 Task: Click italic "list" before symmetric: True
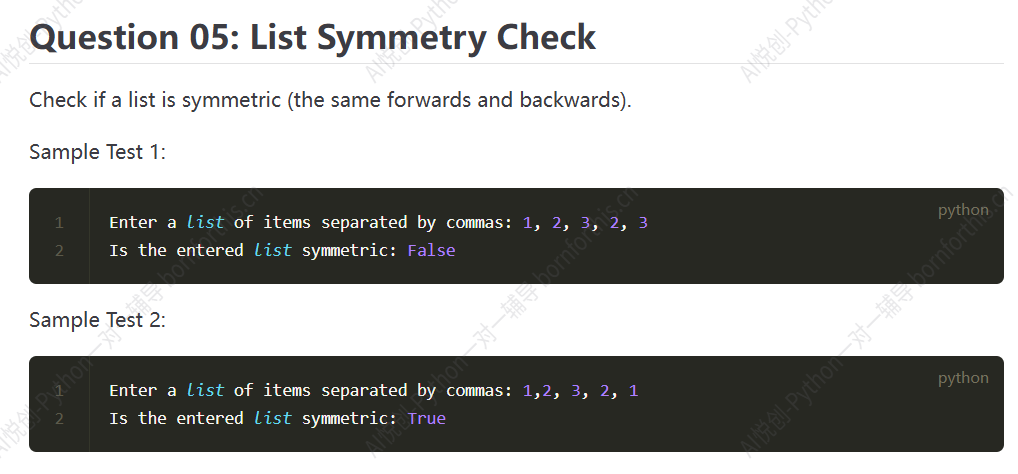[273, 419]
